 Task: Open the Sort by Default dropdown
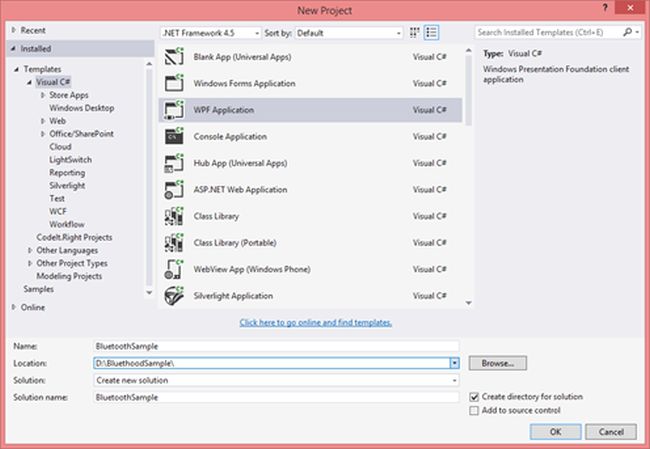tap(349, 33)
